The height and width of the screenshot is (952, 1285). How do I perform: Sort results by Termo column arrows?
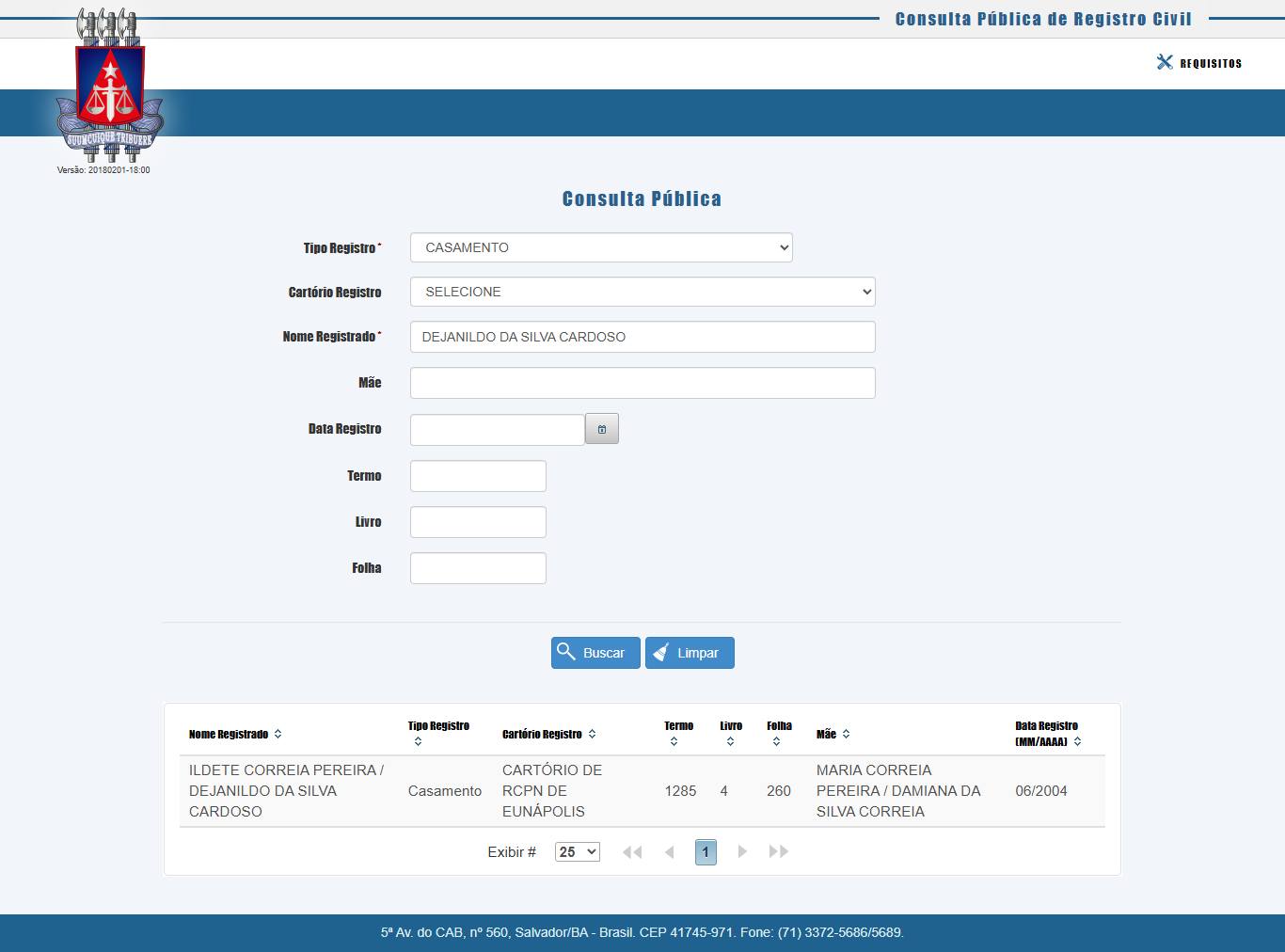click(x=674, y=742)
